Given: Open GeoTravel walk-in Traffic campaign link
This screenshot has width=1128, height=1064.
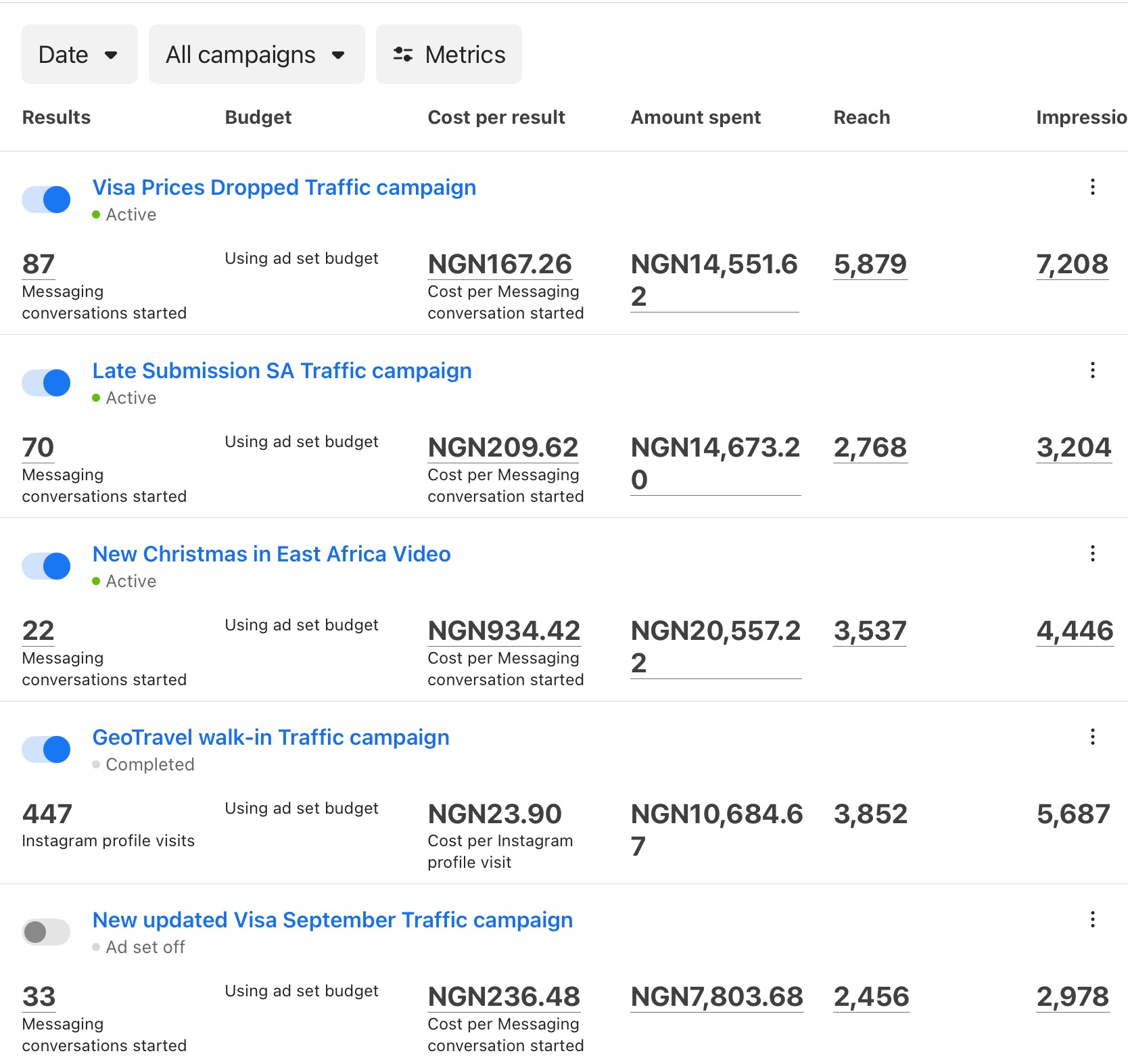Looking at the screenshot, I should 271,737.
